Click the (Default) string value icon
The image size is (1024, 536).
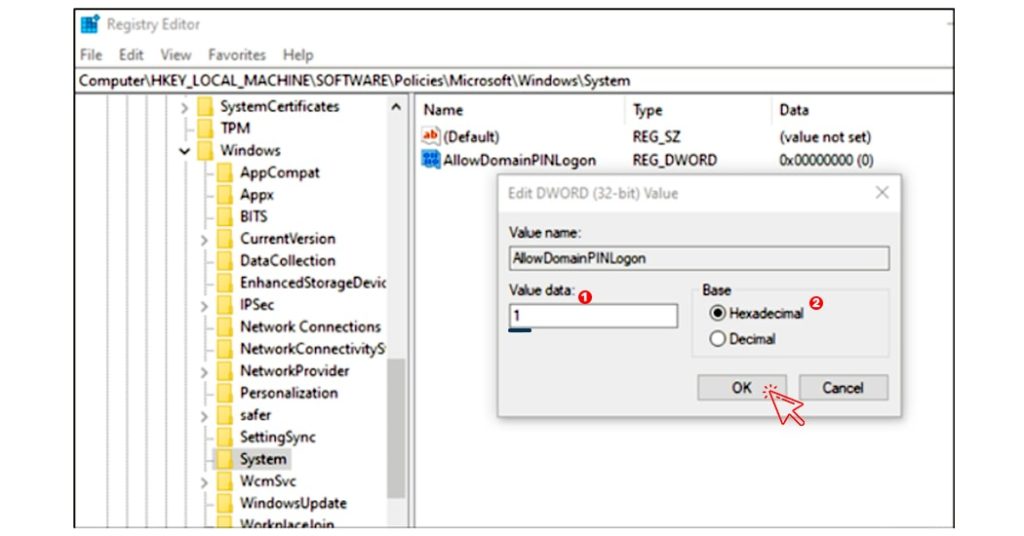(x=430, y=136)
